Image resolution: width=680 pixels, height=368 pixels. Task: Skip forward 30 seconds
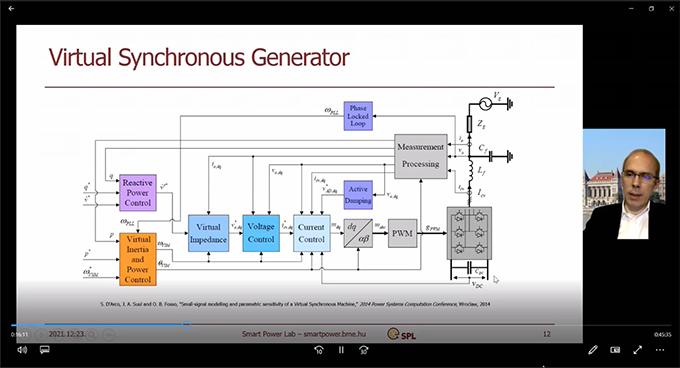[x=363, y=350]
